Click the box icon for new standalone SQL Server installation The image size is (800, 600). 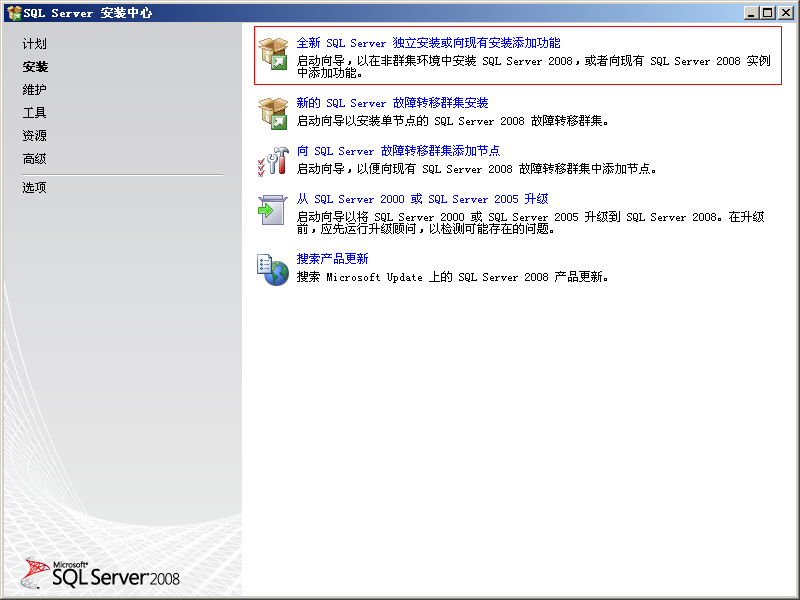pyautogui.click(x=273, y=54)
